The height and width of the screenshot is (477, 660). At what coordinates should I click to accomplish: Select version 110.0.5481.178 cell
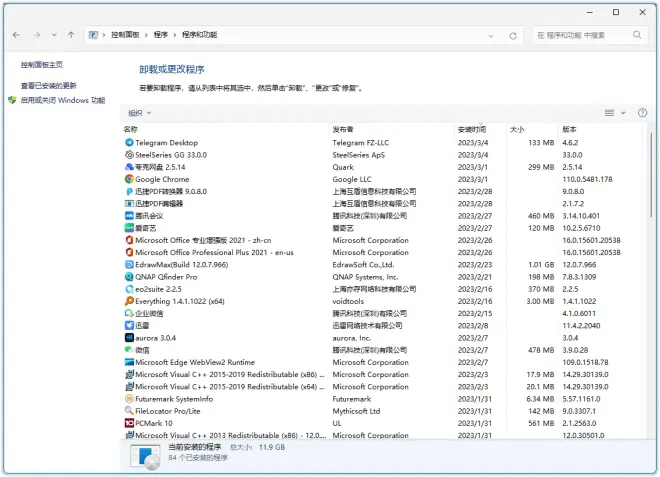click(587, 179)
